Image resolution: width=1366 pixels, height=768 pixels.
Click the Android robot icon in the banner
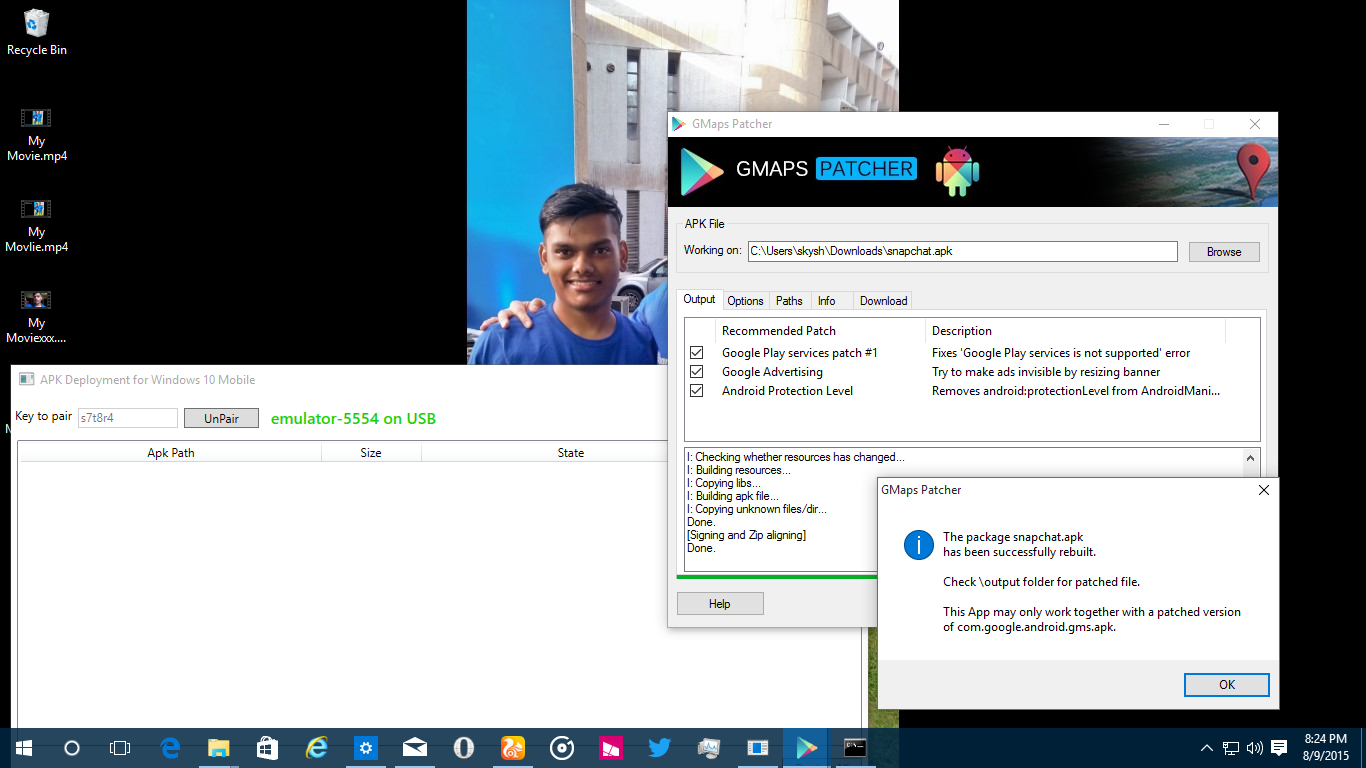(x=957, y=172)
